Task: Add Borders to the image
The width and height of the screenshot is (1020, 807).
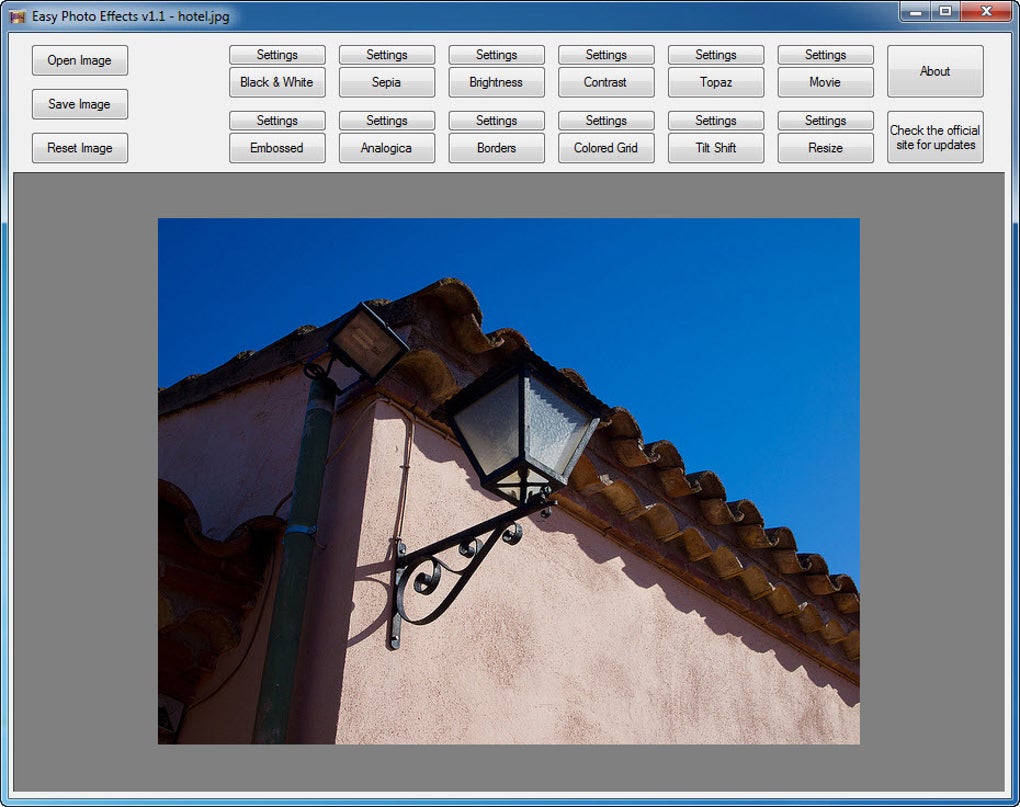Action: (x=496, y=148)
